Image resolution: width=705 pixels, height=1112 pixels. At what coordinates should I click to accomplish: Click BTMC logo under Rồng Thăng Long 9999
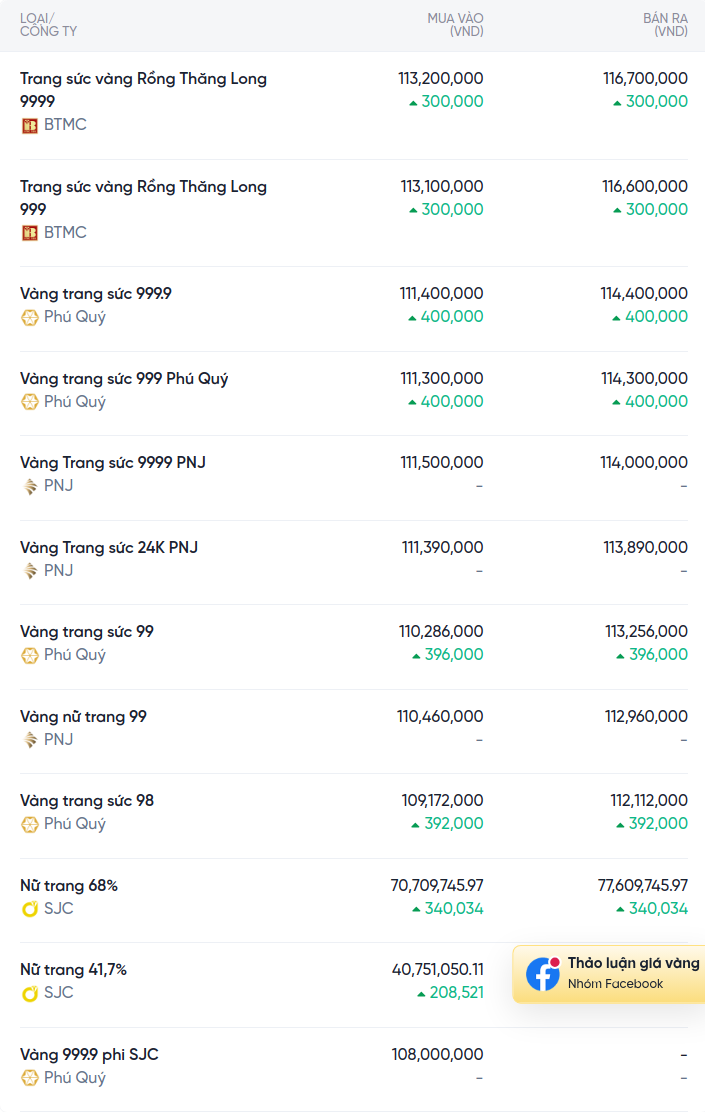(x=30, y=125)
